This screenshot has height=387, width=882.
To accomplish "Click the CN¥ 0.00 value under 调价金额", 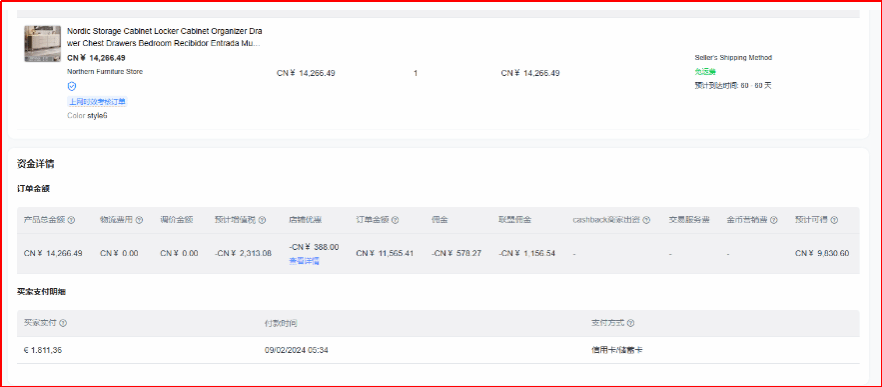I will tap(179, 254).
